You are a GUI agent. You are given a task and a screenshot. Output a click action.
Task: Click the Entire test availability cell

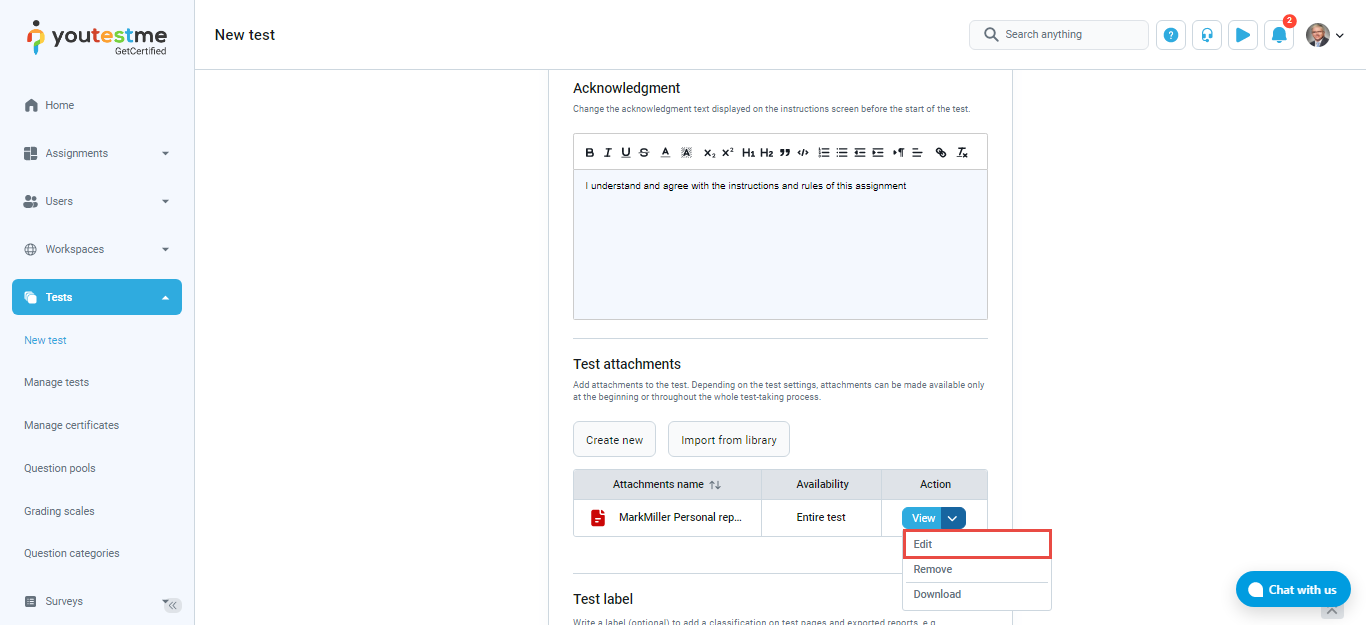(x=821, y=518)
